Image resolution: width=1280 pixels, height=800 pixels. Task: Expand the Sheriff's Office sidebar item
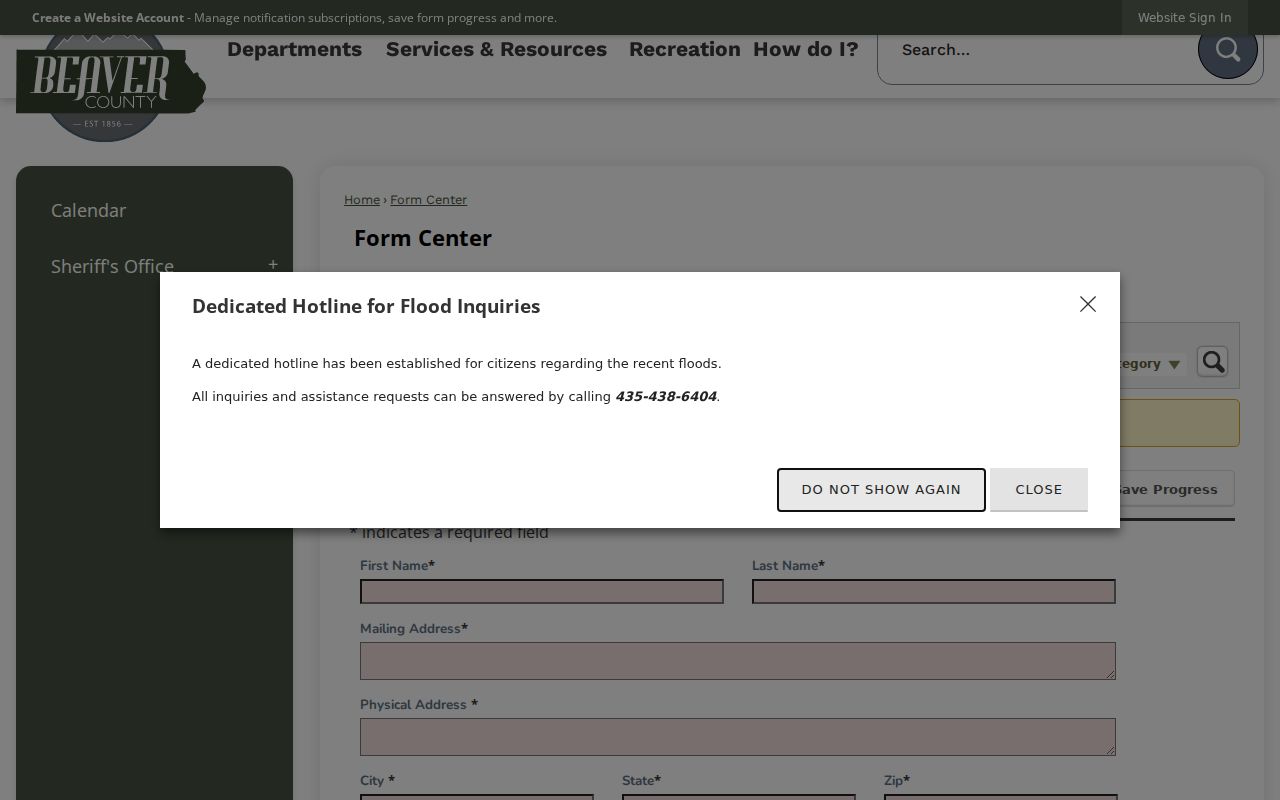pos(272,265)
